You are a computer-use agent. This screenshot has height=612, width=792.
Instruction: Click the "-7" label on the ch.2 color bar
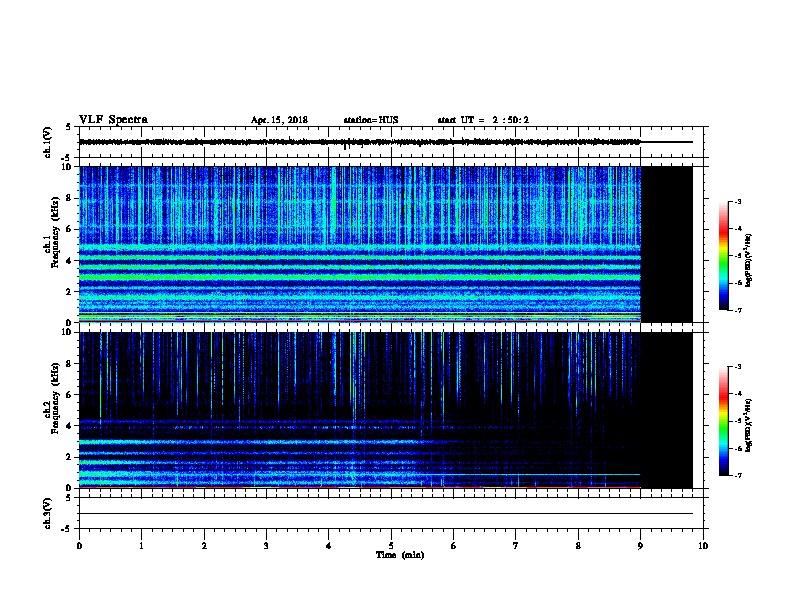(737, 475)
